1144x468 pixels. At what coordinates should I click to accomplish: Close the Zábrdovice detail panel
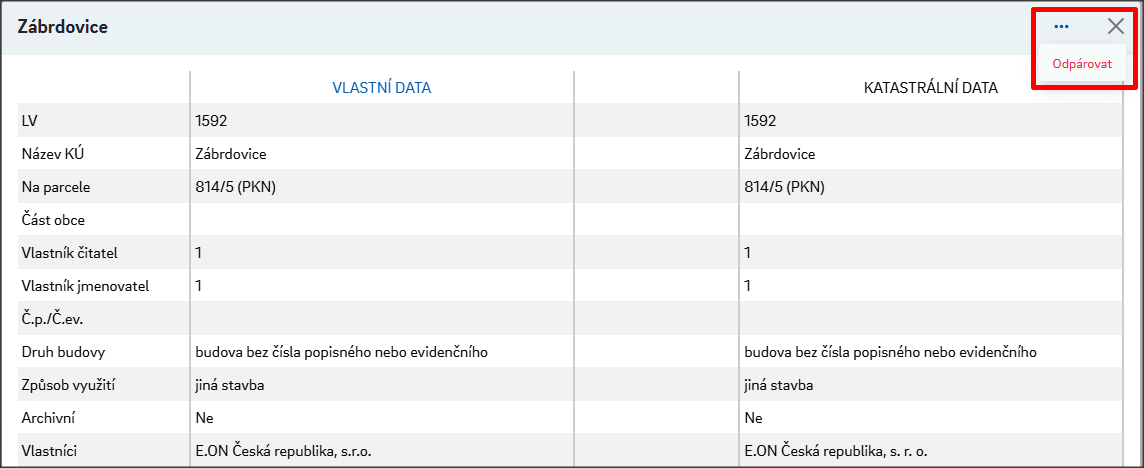1116,27
